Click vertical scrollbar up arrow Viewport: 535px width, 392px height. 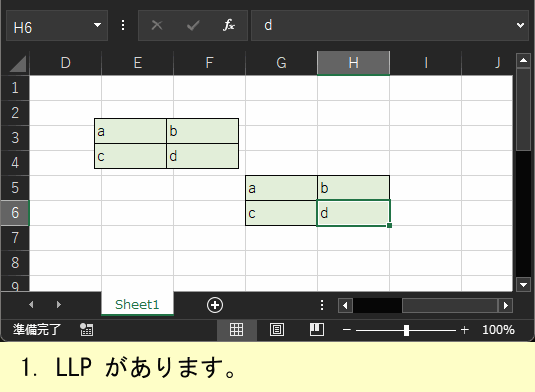(x=523, y=60)
